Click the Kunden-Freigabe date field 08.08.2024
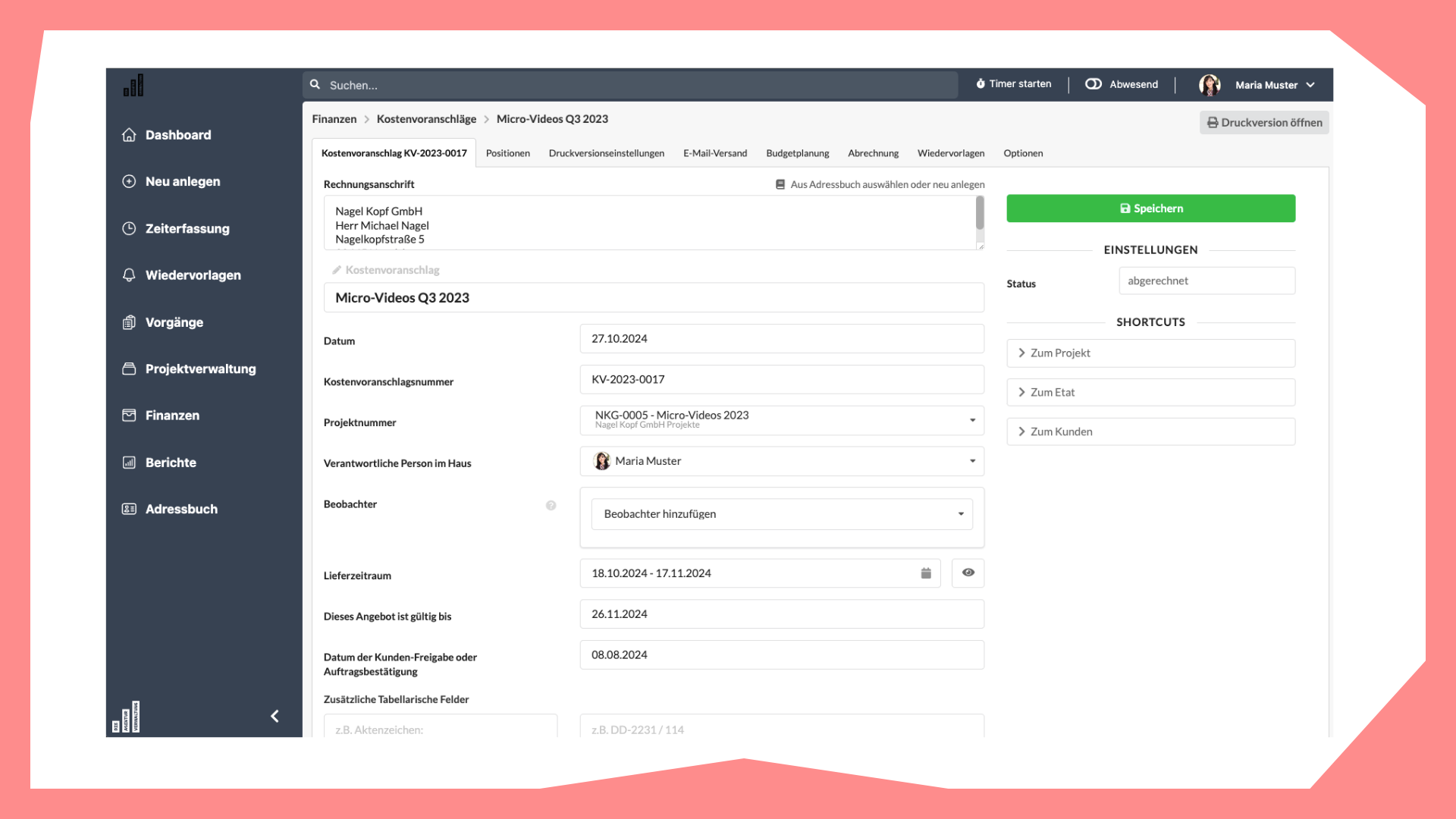 782,655
